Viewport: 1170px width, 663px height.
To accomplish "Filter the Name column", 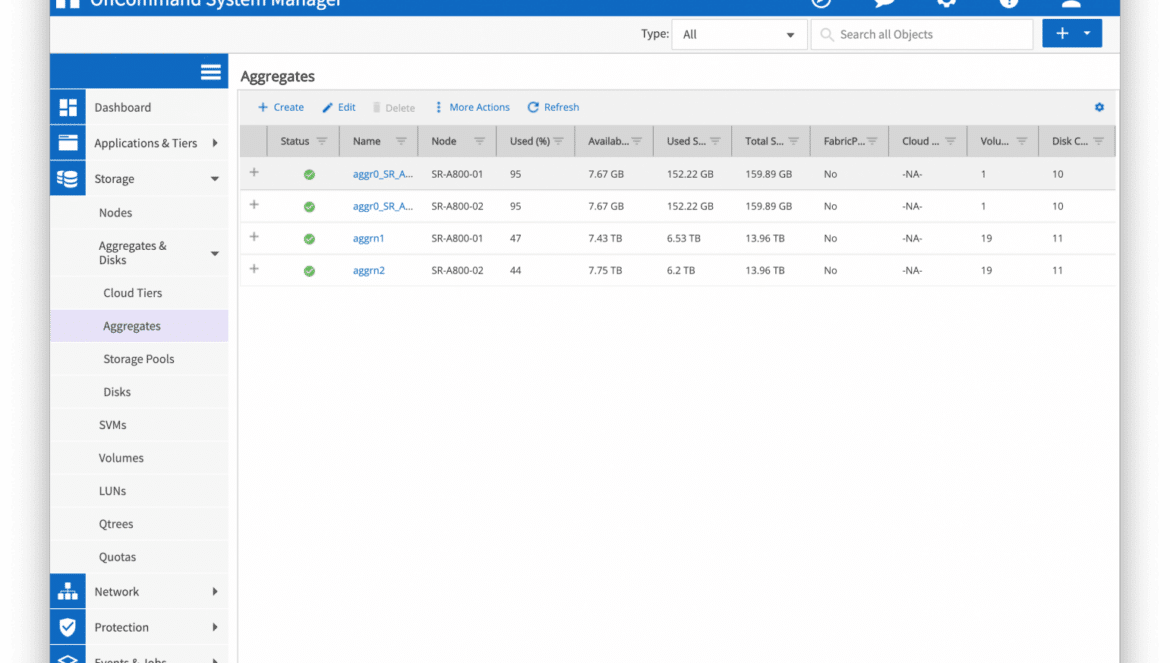I will (401, 141).
